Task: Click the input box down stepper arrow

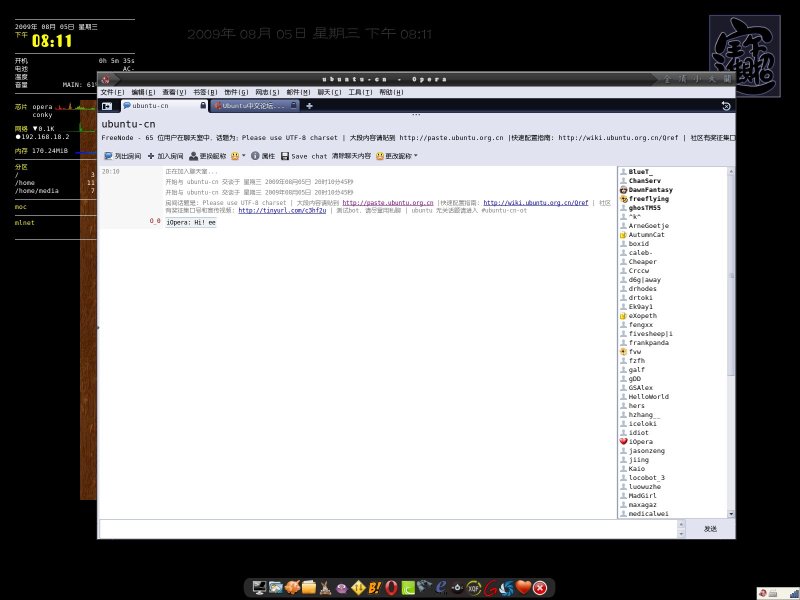Action: (681, 534)
